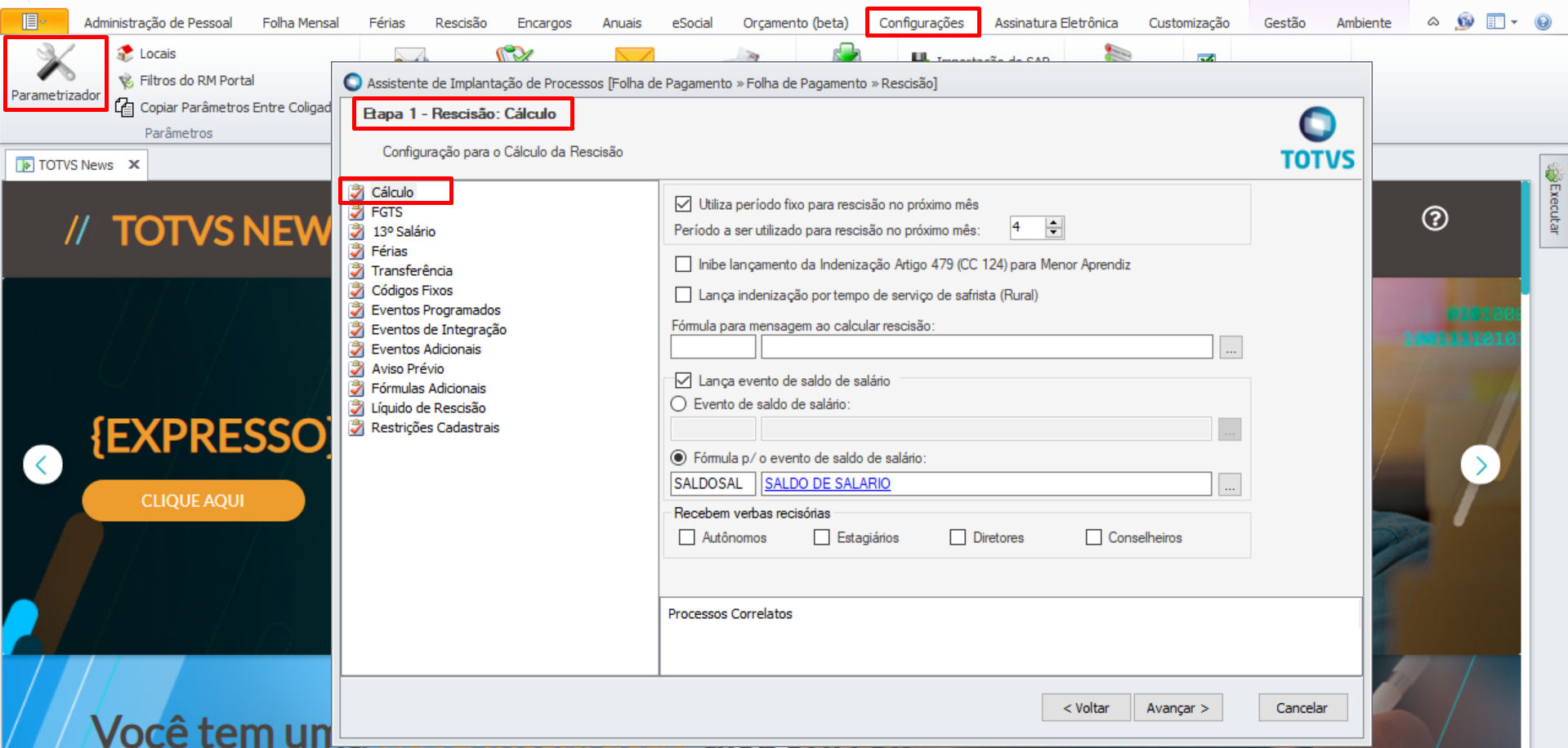Screen dimensions: 1568x748
Task: Click the 13º Salário step icon
Action: click(x=356, y=232)
